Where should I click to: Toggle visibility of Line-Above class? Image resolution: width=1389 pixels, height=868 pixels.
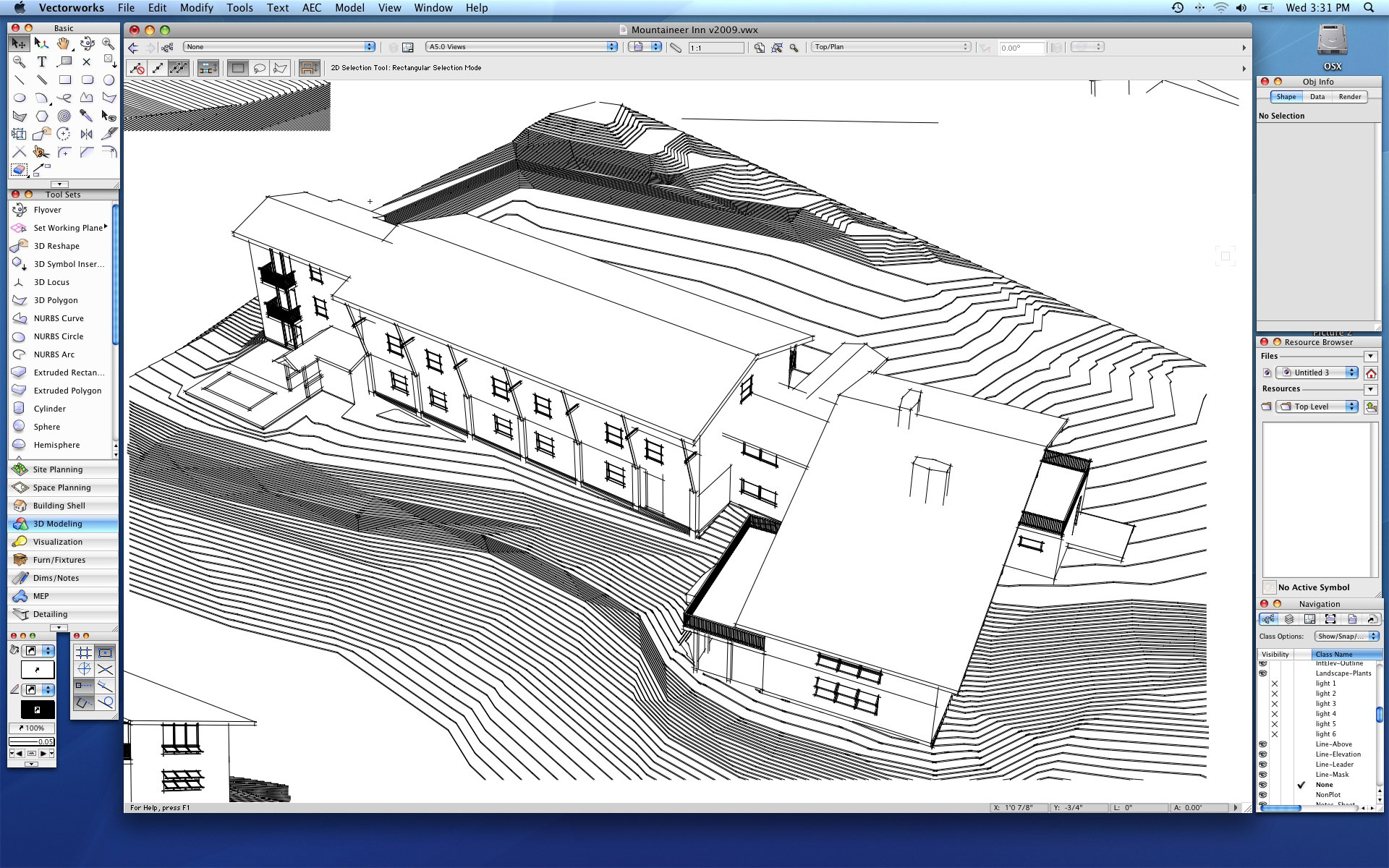pos(1265,744)
